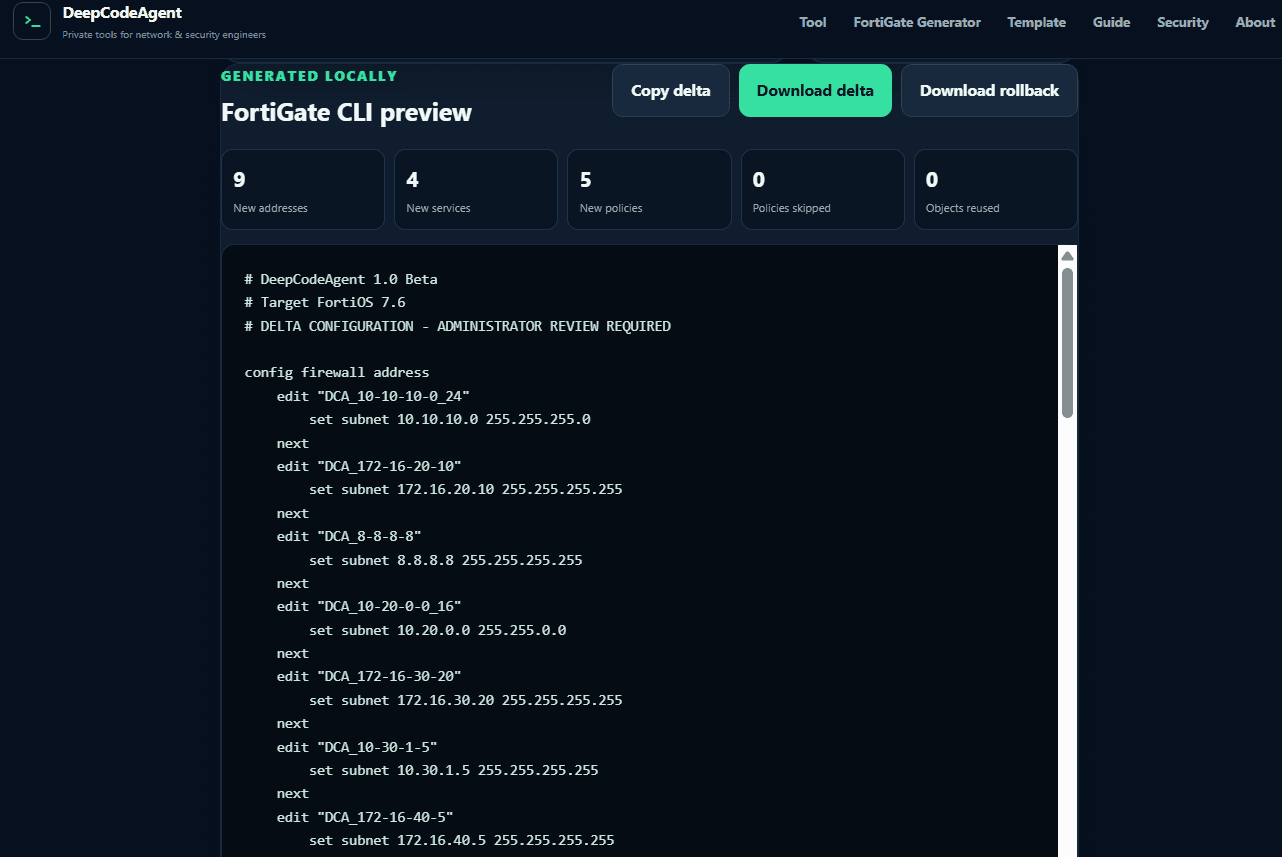Image resolution: width=1282 pixels, height=857 pixels.
Task: Click the Copy delta button
Action: (x=671, y=90)
